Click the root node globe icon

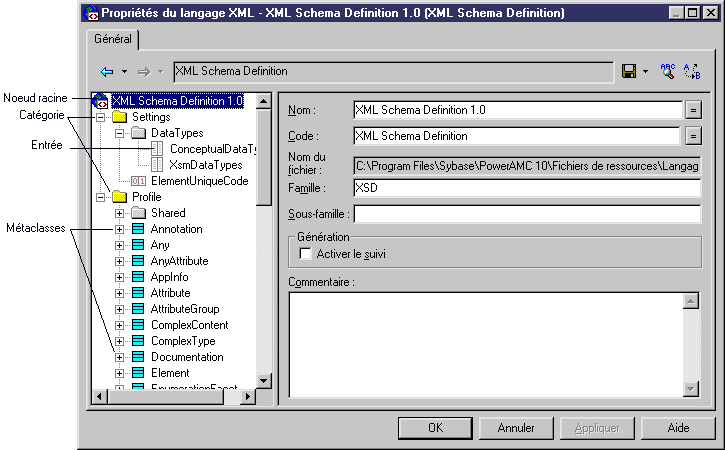click(100, 101)
